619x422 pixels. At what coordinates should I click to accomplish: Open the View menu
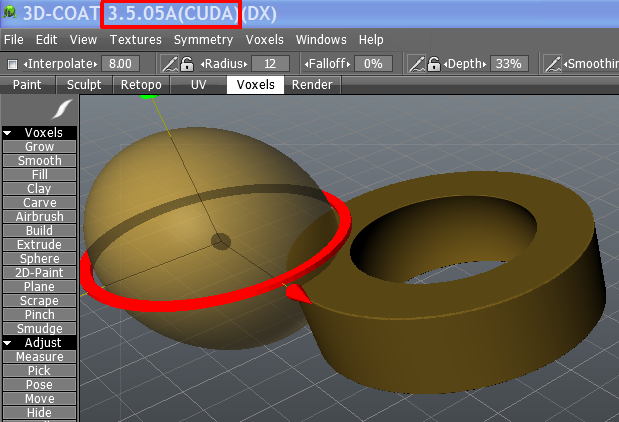[x=83, y=39]
